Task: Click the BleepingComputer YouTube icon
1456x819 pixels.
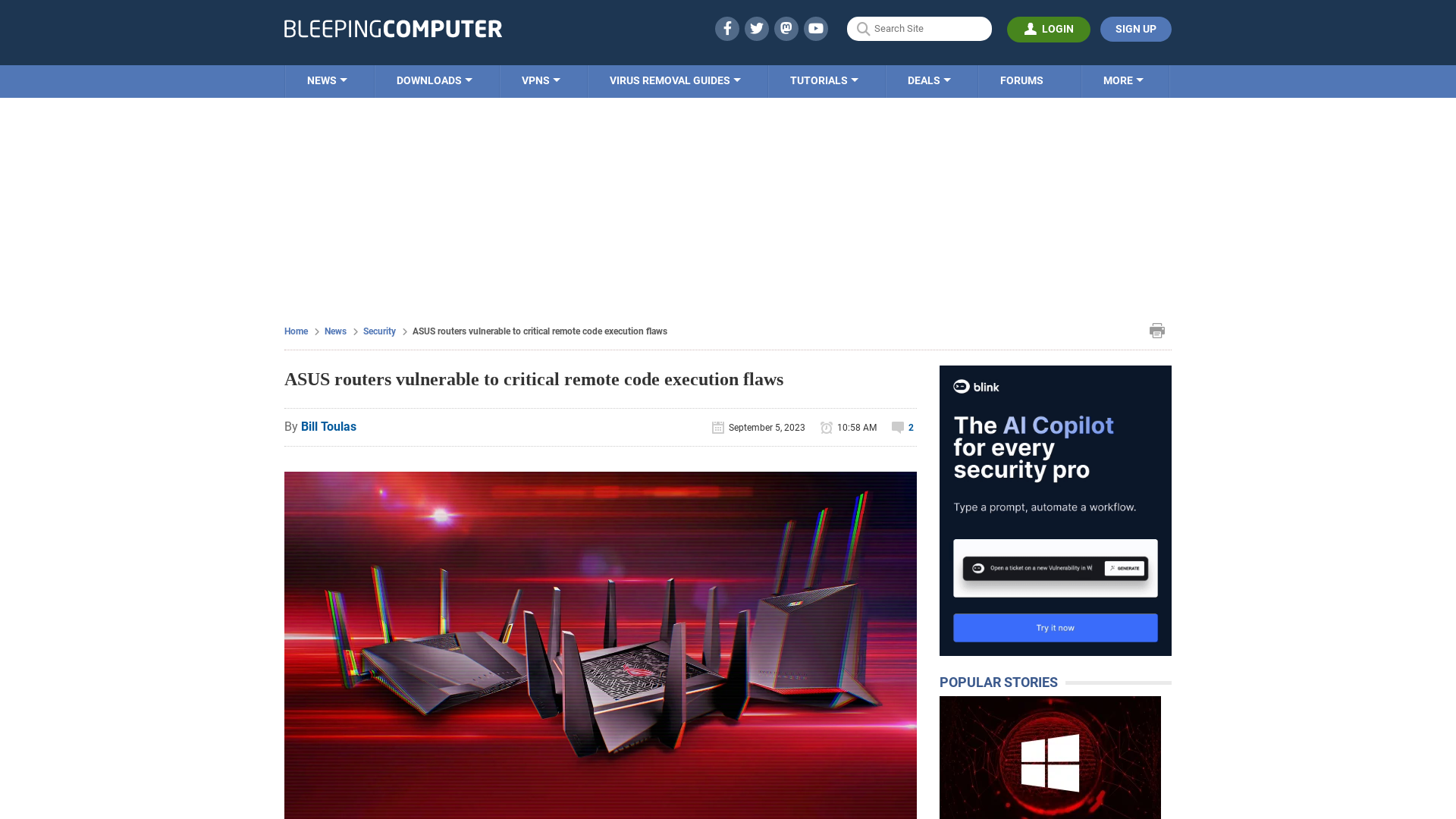Action: [816, 28]
